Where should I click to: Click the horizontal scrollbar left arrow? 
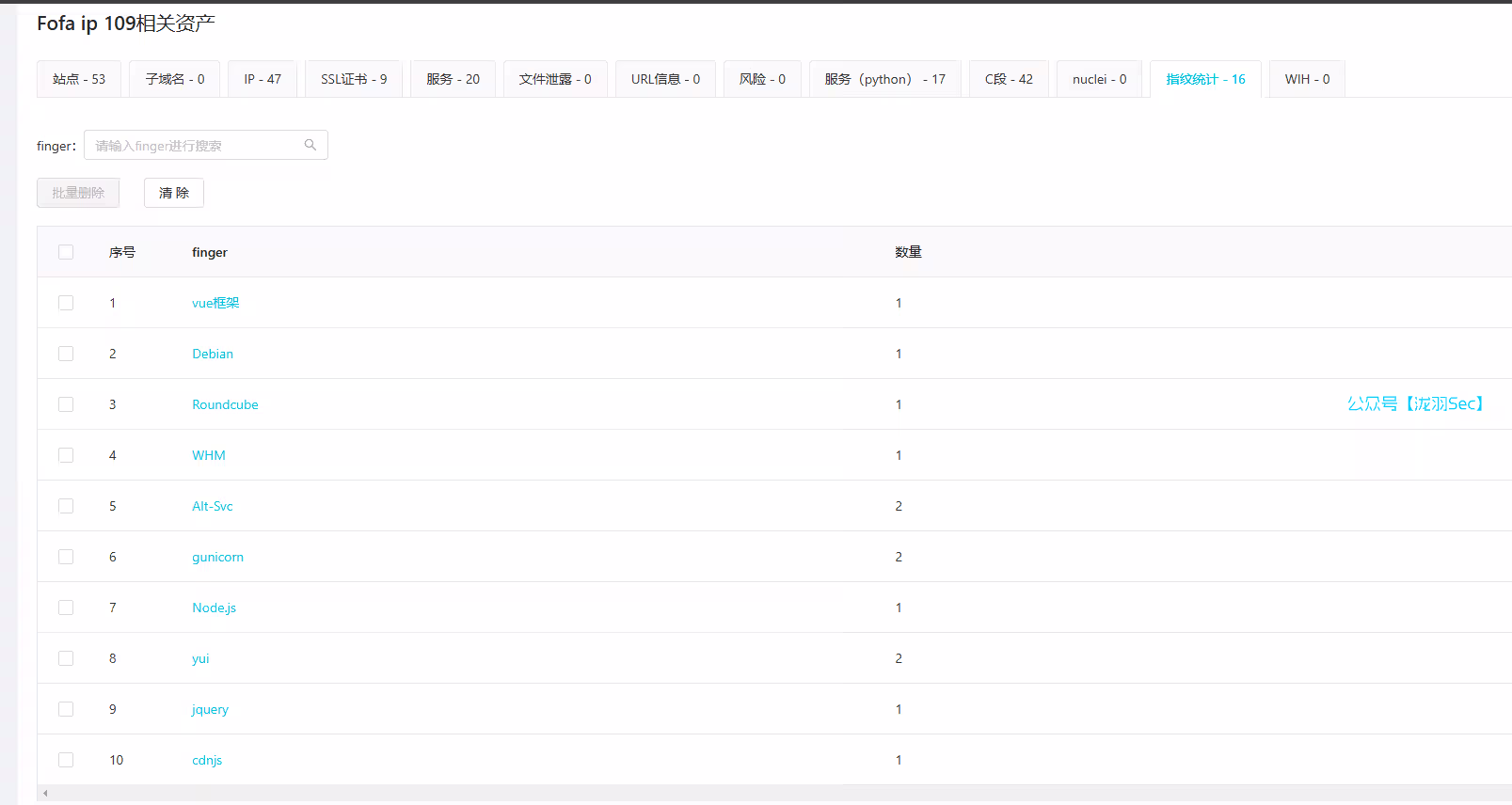coord(45,793)
